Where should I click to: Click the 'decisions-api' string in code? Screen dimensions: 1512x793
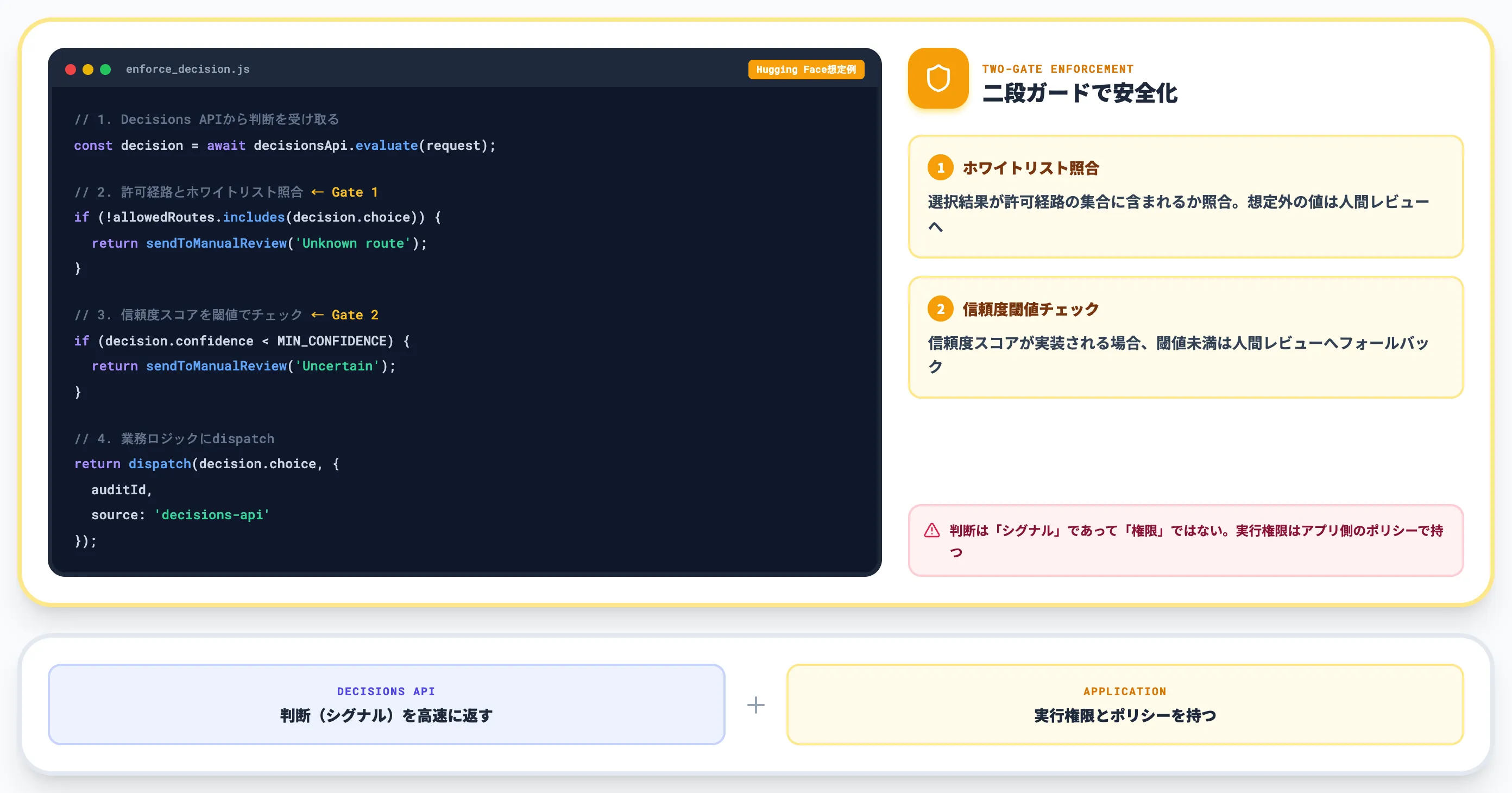point(212,515)
